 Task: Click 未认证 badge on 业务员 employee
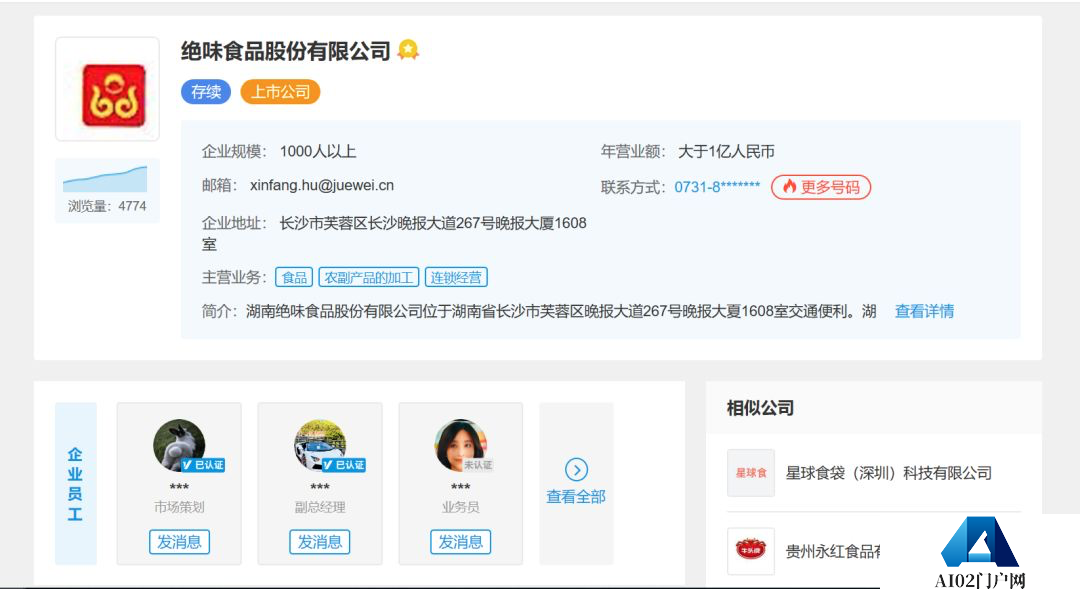point(478,465)
